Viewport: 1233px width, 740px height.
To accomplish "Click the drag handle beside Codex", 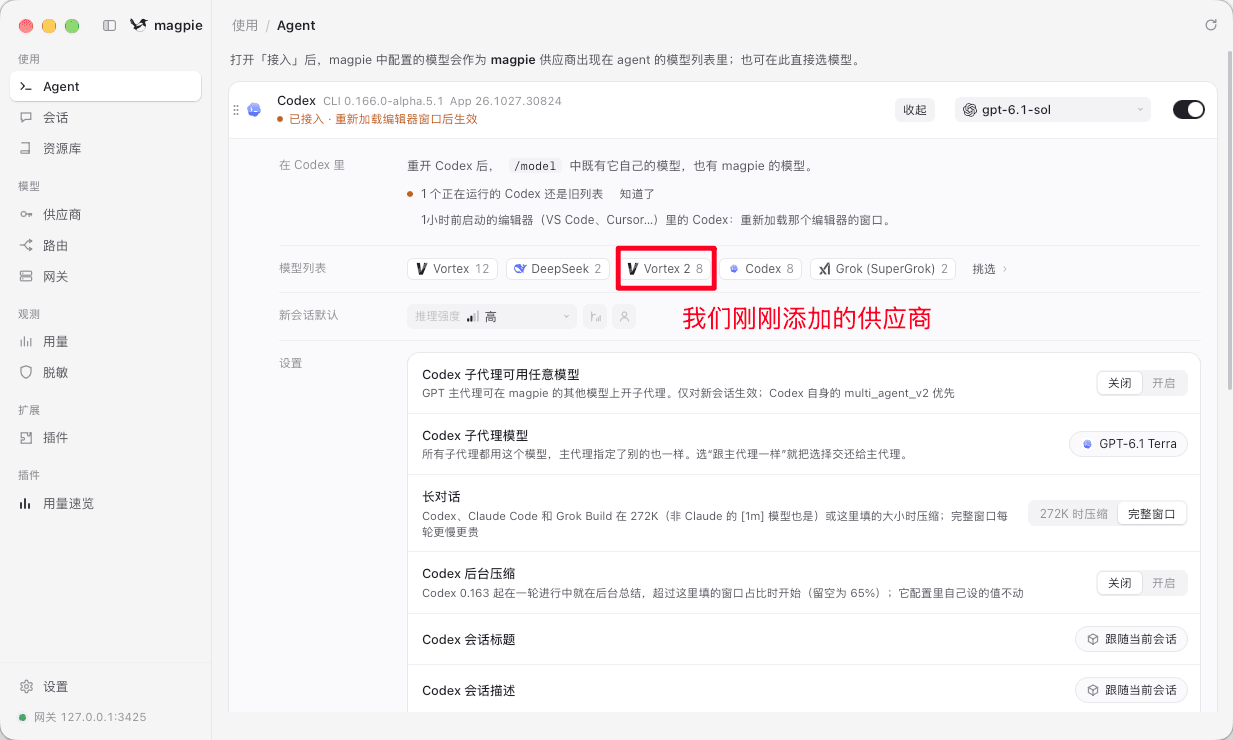I will click(236, 110).
